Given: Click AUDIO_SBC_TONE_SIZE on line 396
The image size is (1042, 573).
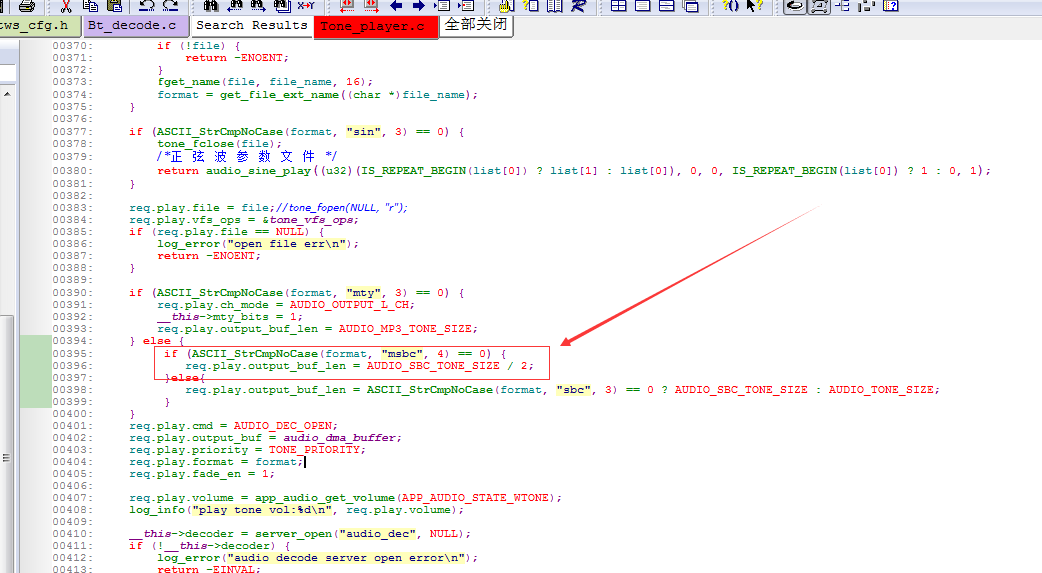Looking at the screenshot, I should (x=433, y=366).
